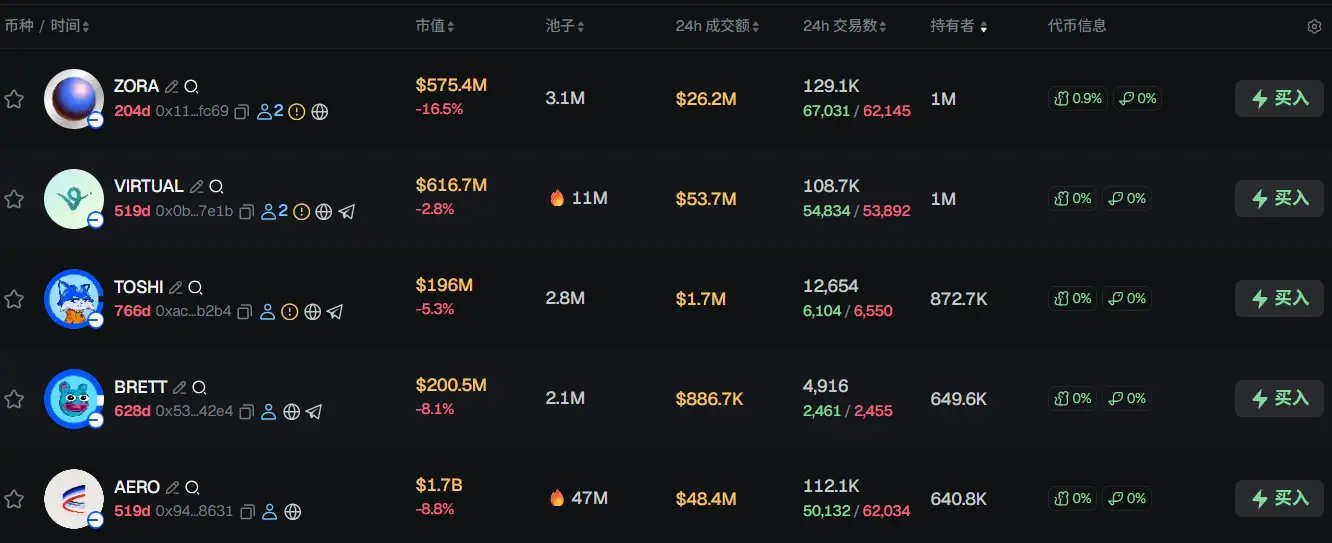Open VIRTUAL's Telegram link icon
The width and height of the screenshot is (1332, 543).
(x=347, y=212)
